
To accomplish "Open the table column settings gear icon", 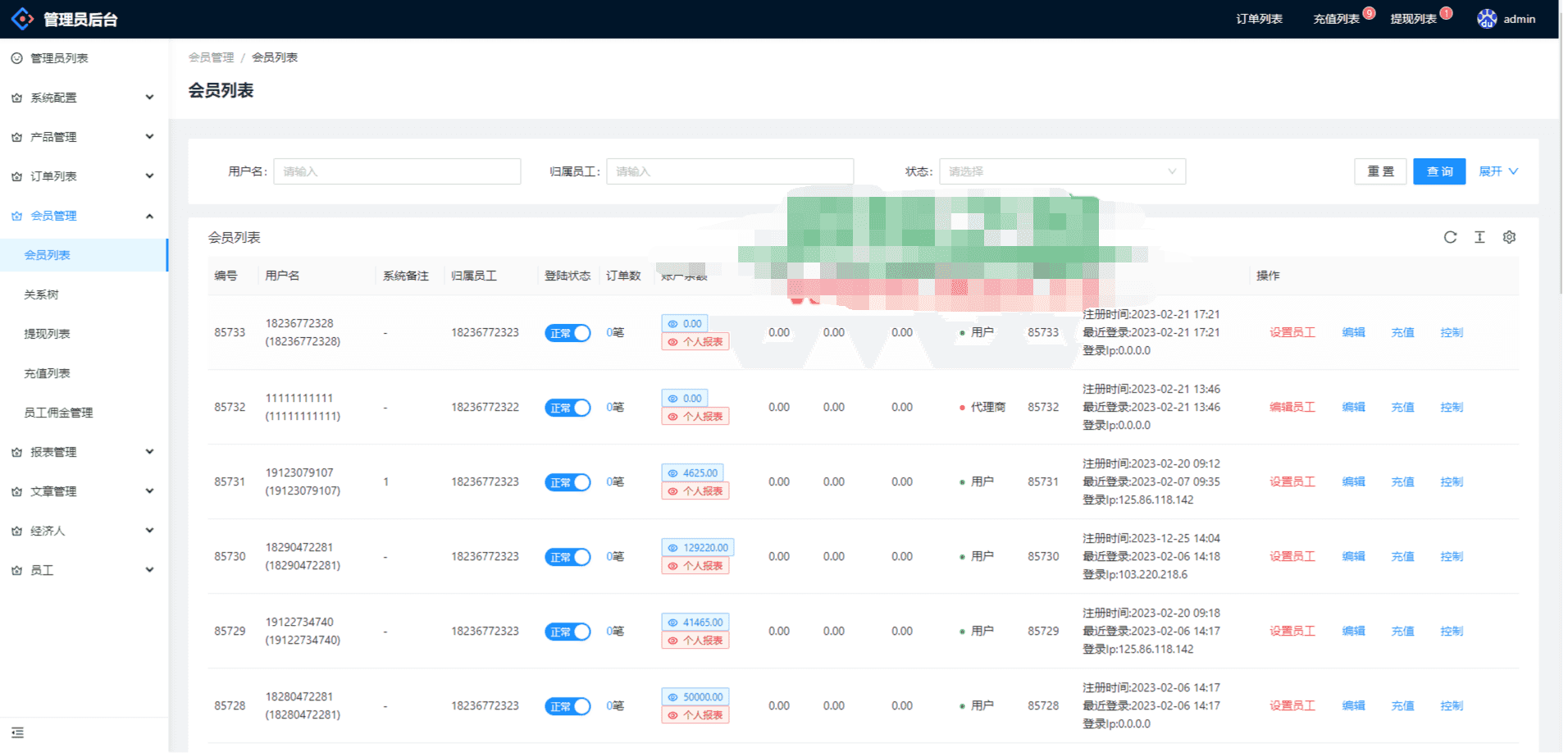I will point(1509,237).
